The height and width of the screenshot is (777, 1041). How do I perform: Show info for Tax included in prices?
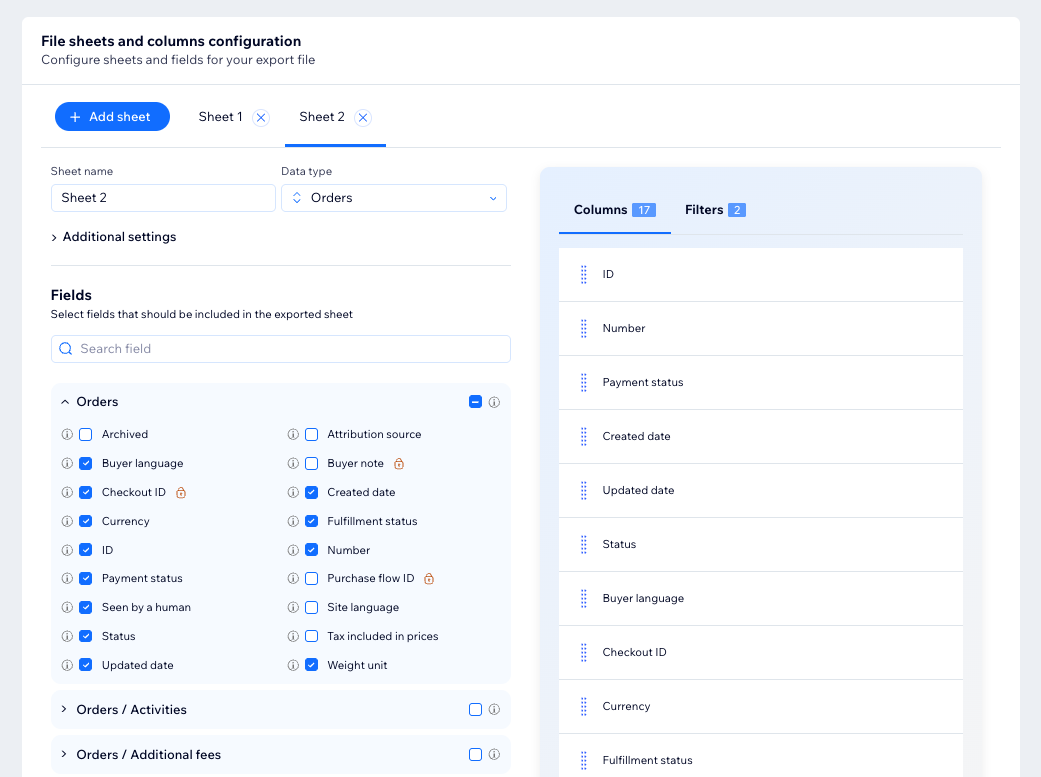point(293,636)
